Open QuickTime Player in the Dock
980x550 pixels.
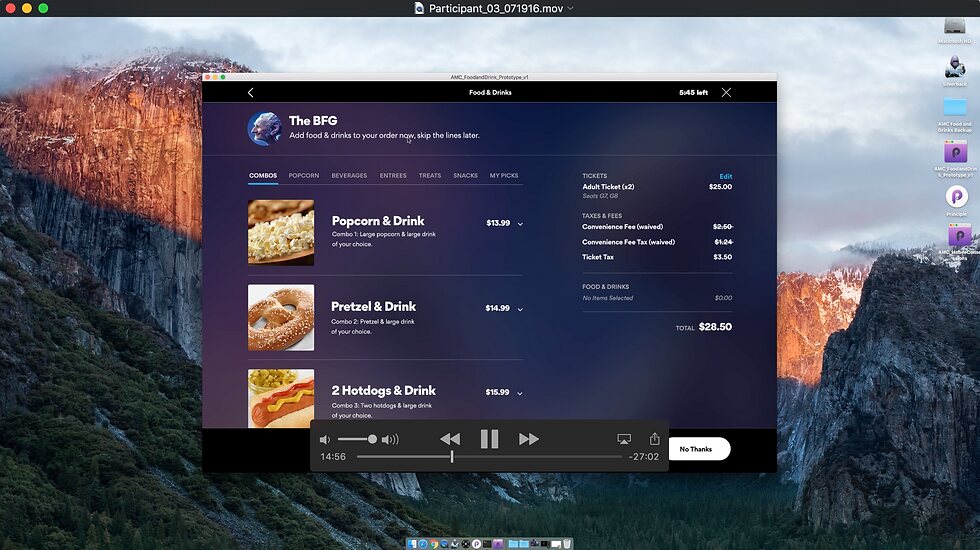tap(444, 544)
